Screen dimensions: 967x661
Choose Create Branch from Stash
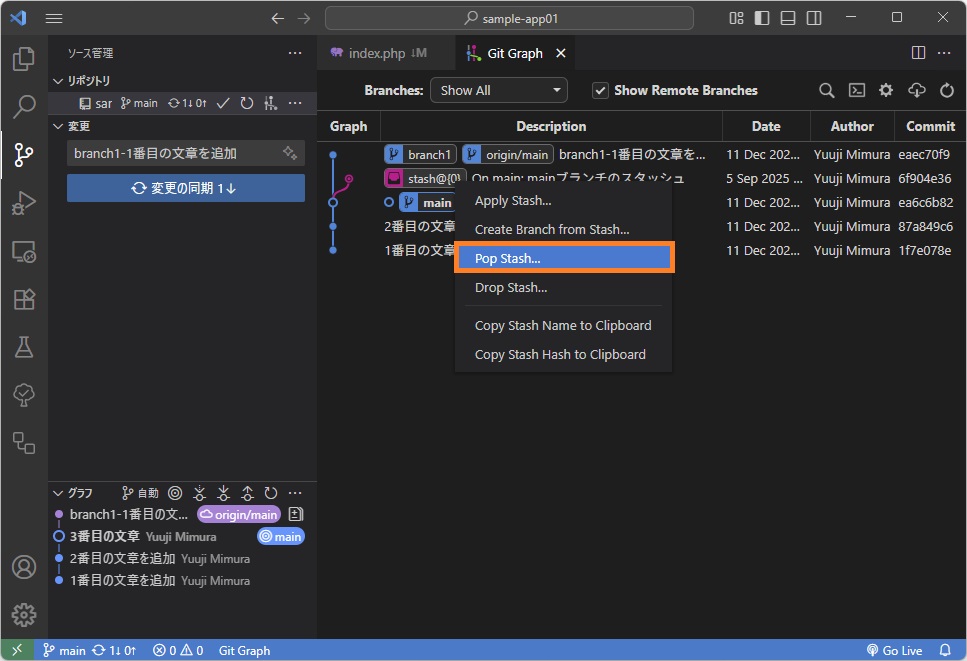pyautogui.click(x=563, y=229)
